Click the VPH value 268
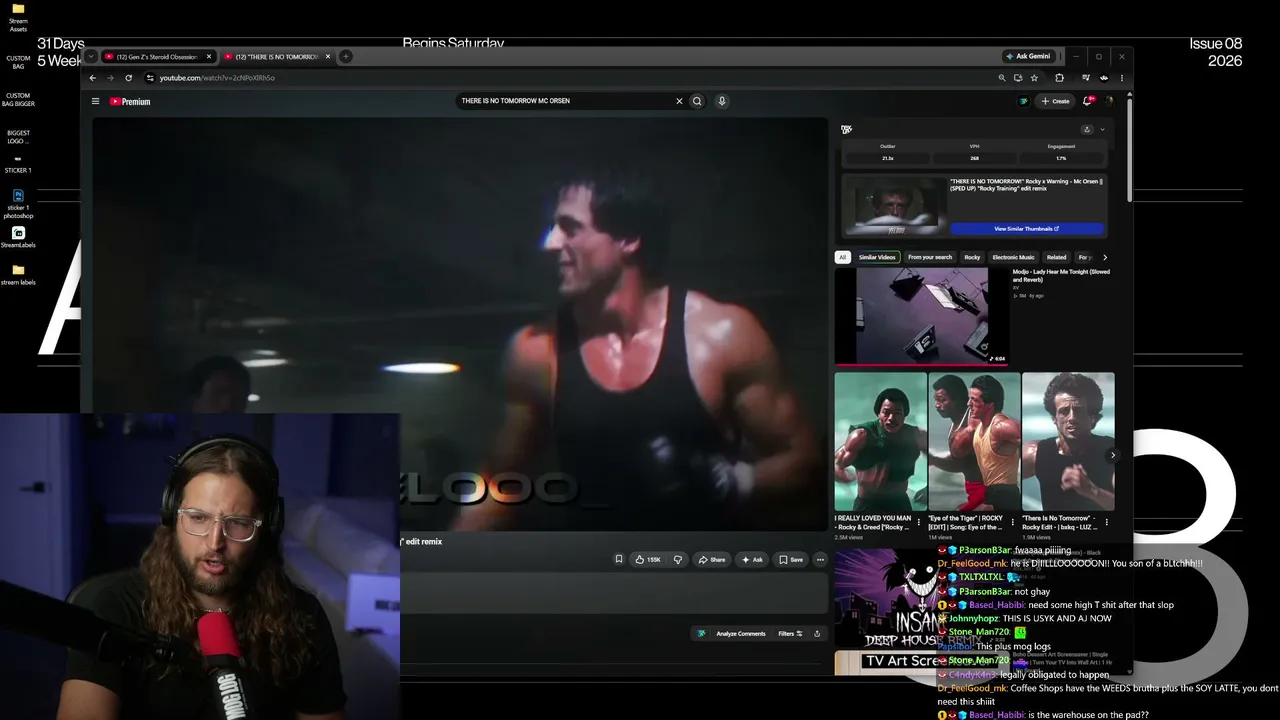Image resolution: width=1280 pixels, height=720 pixels. [x=974, y=158]
